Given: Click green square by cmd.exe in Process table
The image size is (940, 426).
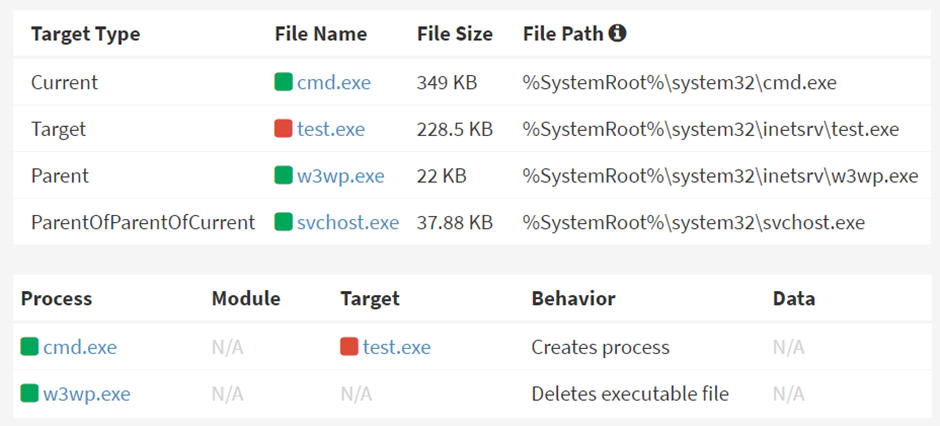Looking at the screenshot, I should (29, 346).
